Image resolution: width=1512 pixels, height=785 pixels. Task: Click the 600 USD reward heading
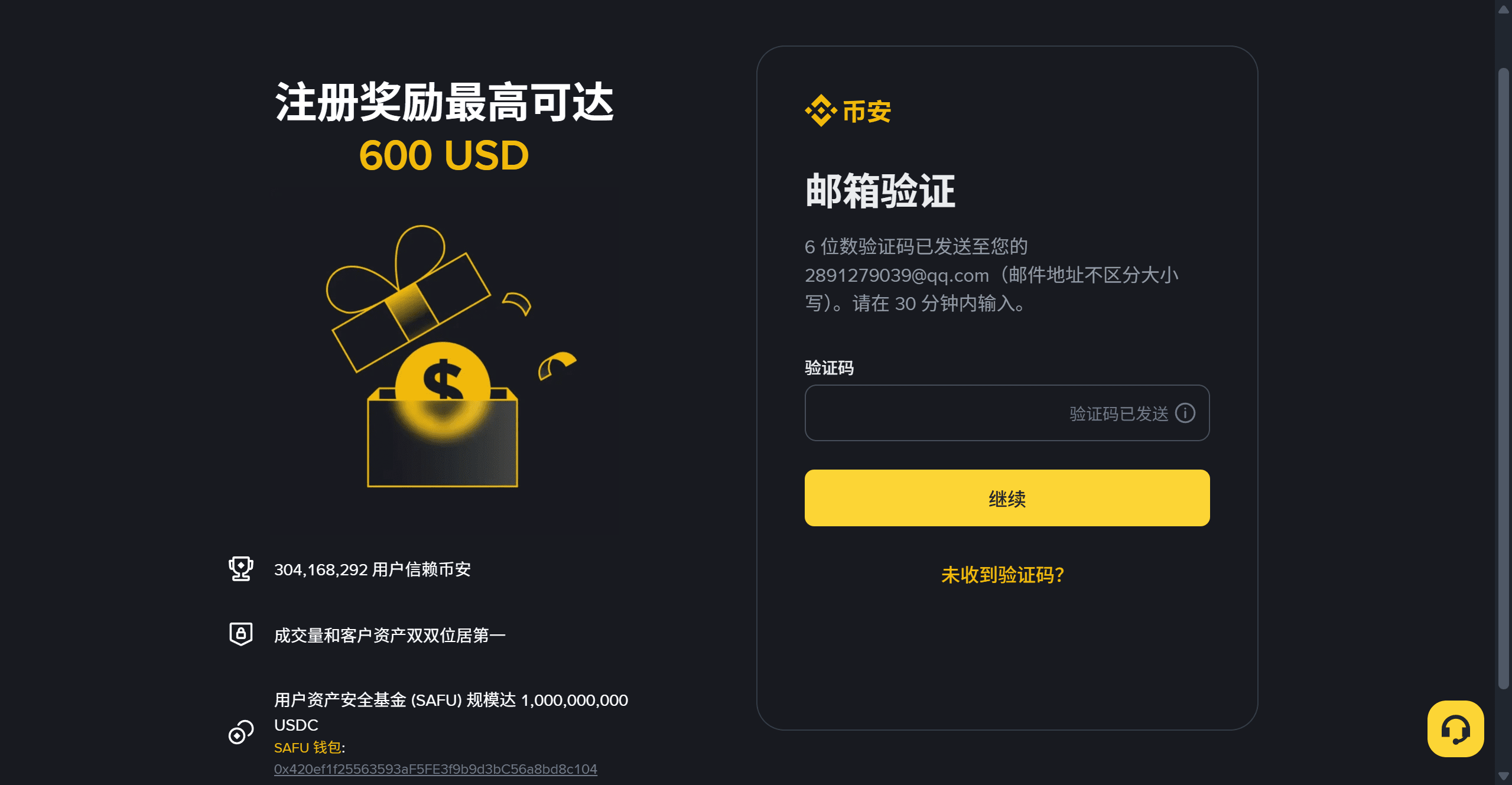pos(444,155)
